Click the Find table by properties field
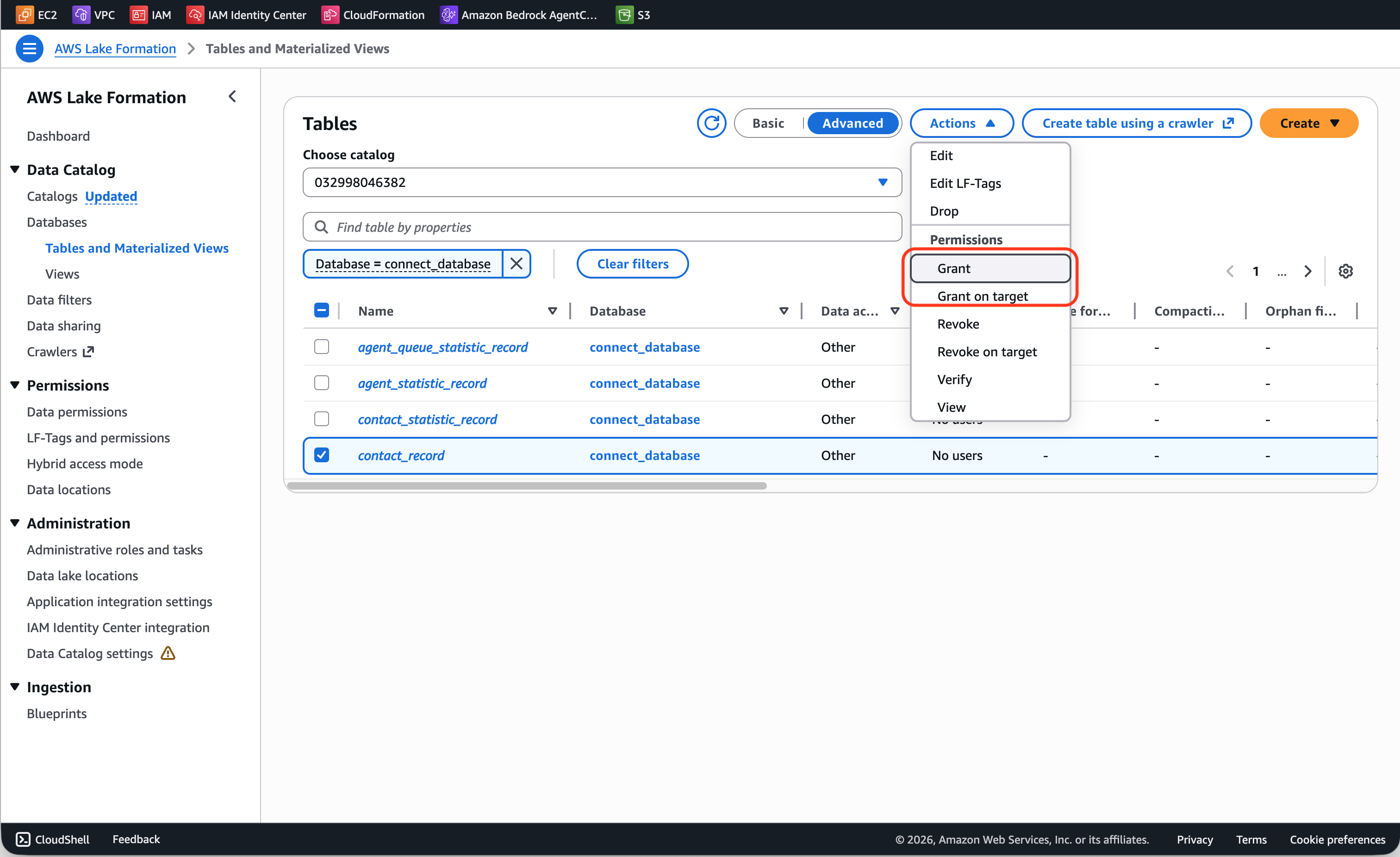 [x=602, y=227]
